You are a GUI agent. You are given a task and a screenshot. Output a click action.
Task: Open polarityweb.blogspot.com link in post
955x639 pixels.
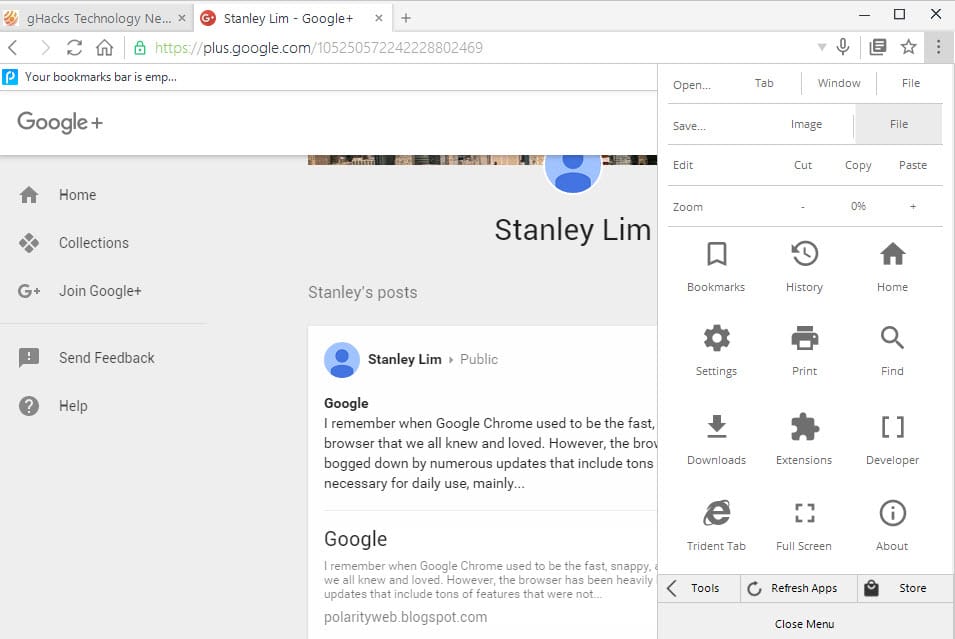(406, 617)
